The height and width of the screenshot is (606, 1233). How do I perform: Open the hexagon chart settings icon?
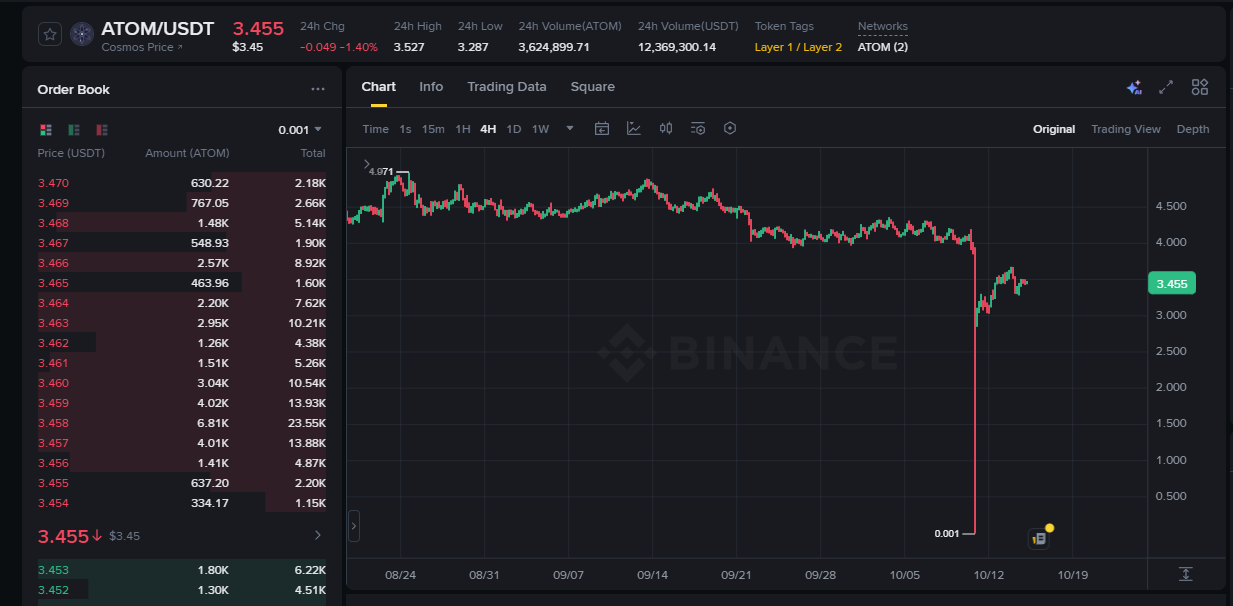(x=730, y=129)
